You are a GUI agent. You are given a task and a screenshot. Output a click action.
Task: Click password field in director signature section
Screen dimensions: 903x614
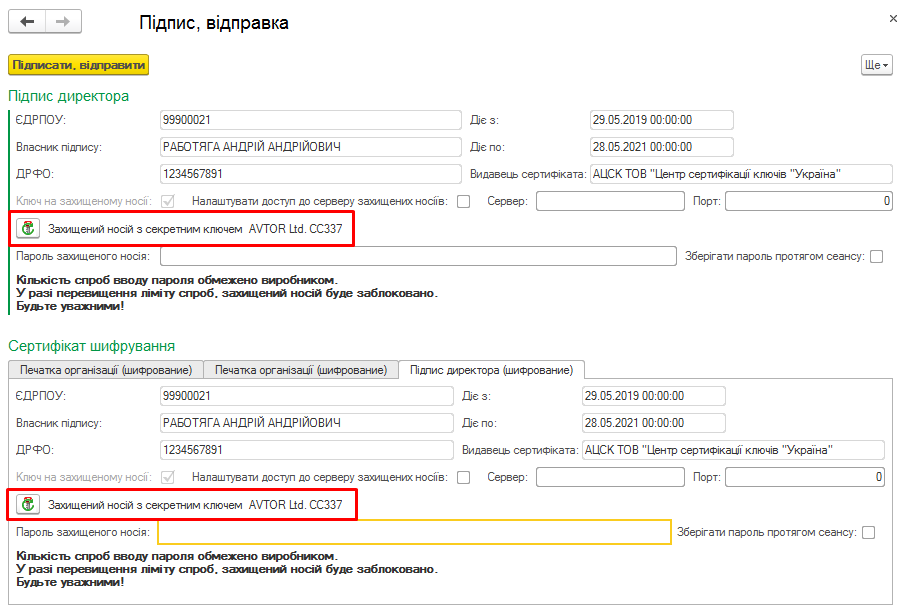[x=418, y=257]
